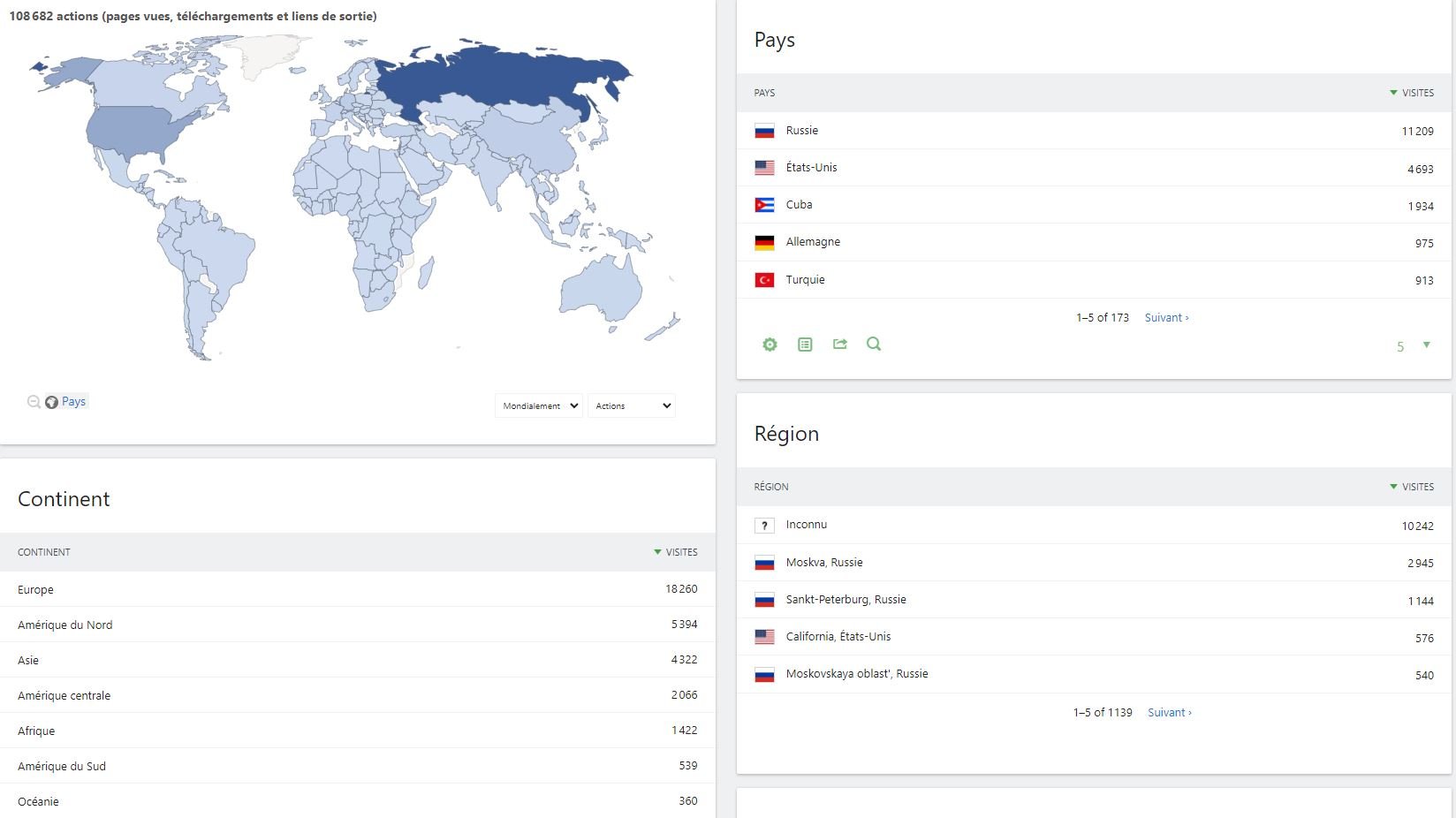This screenshot has width=1456, height=818.
Task: Click the zoom-out icon below the map
Action: [34, 402]
